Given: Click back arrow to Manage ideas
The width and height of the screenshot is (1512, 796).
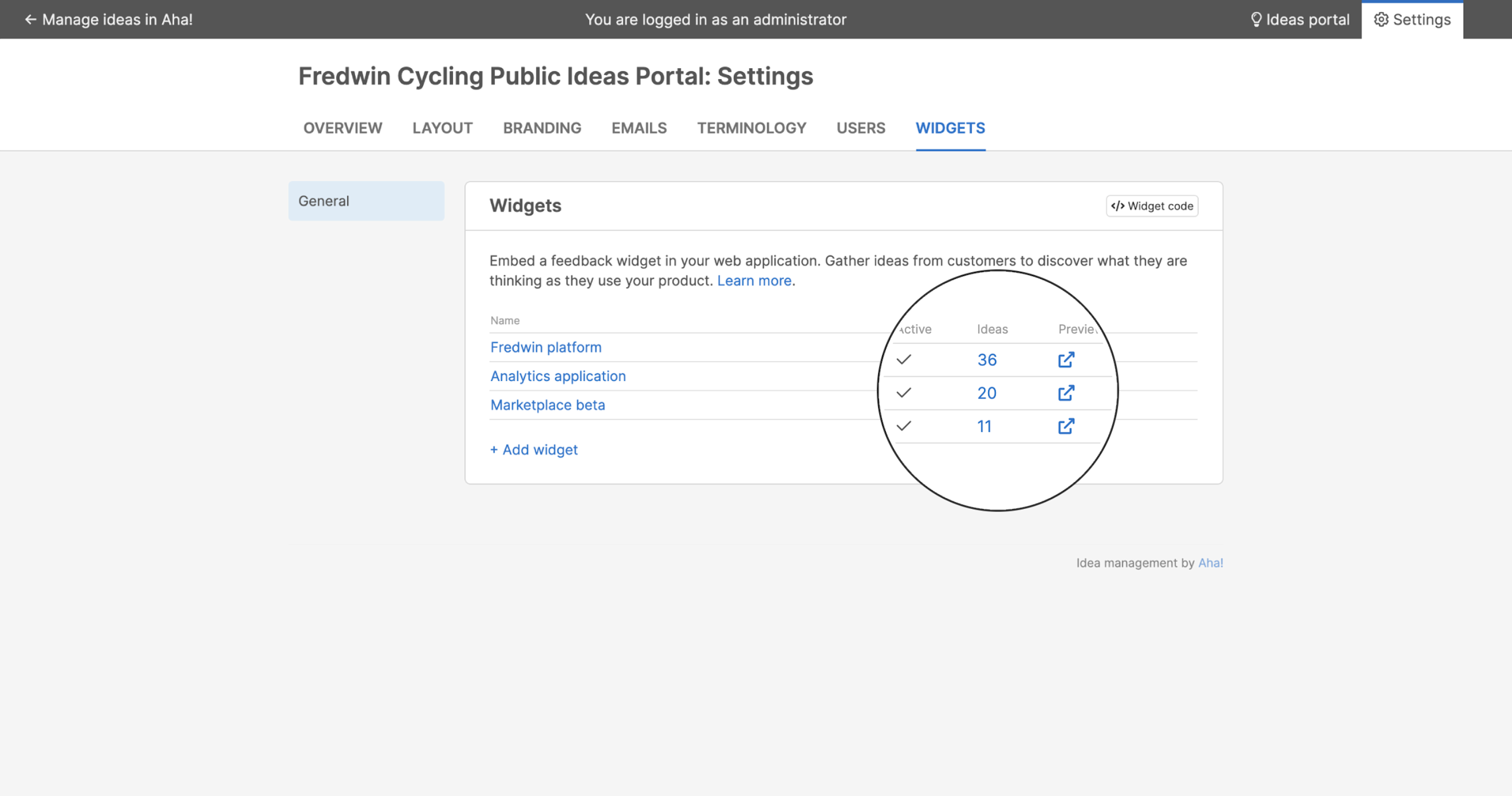Looking at the screenshot, I should click(x=31, y=19).
